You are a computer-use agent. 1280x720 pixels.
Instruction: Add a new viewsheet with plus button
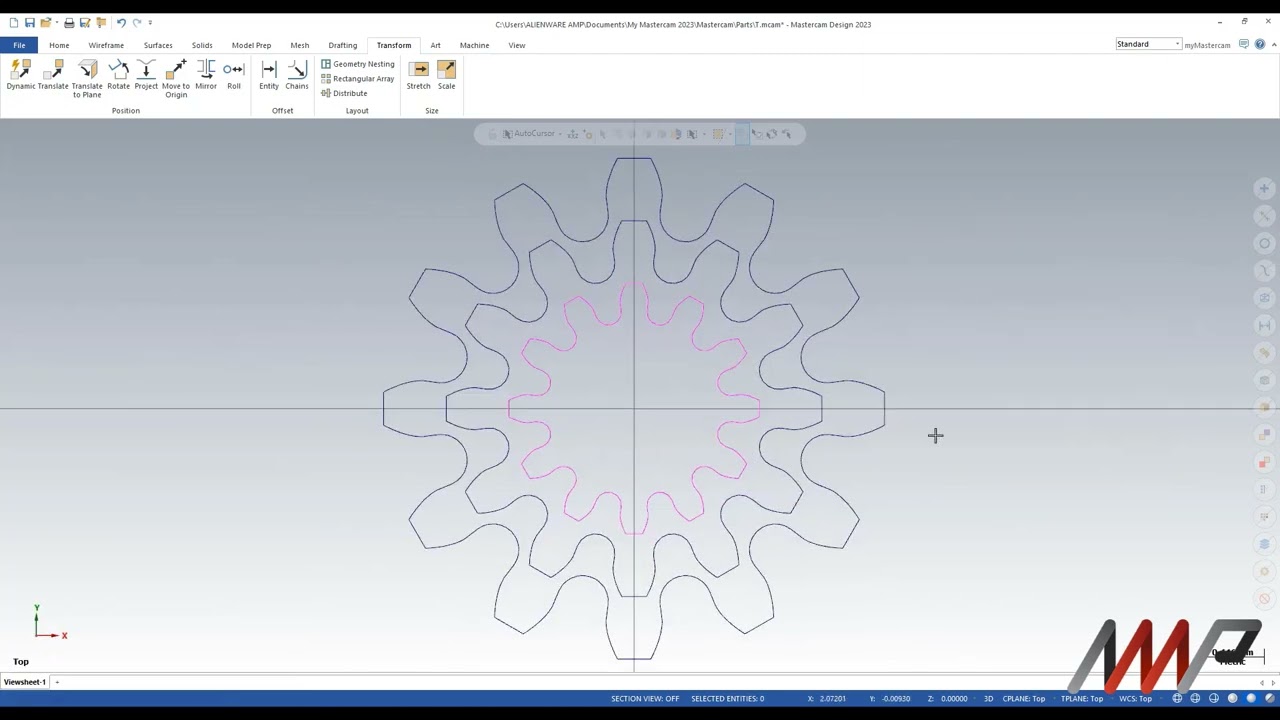point(57,682)
